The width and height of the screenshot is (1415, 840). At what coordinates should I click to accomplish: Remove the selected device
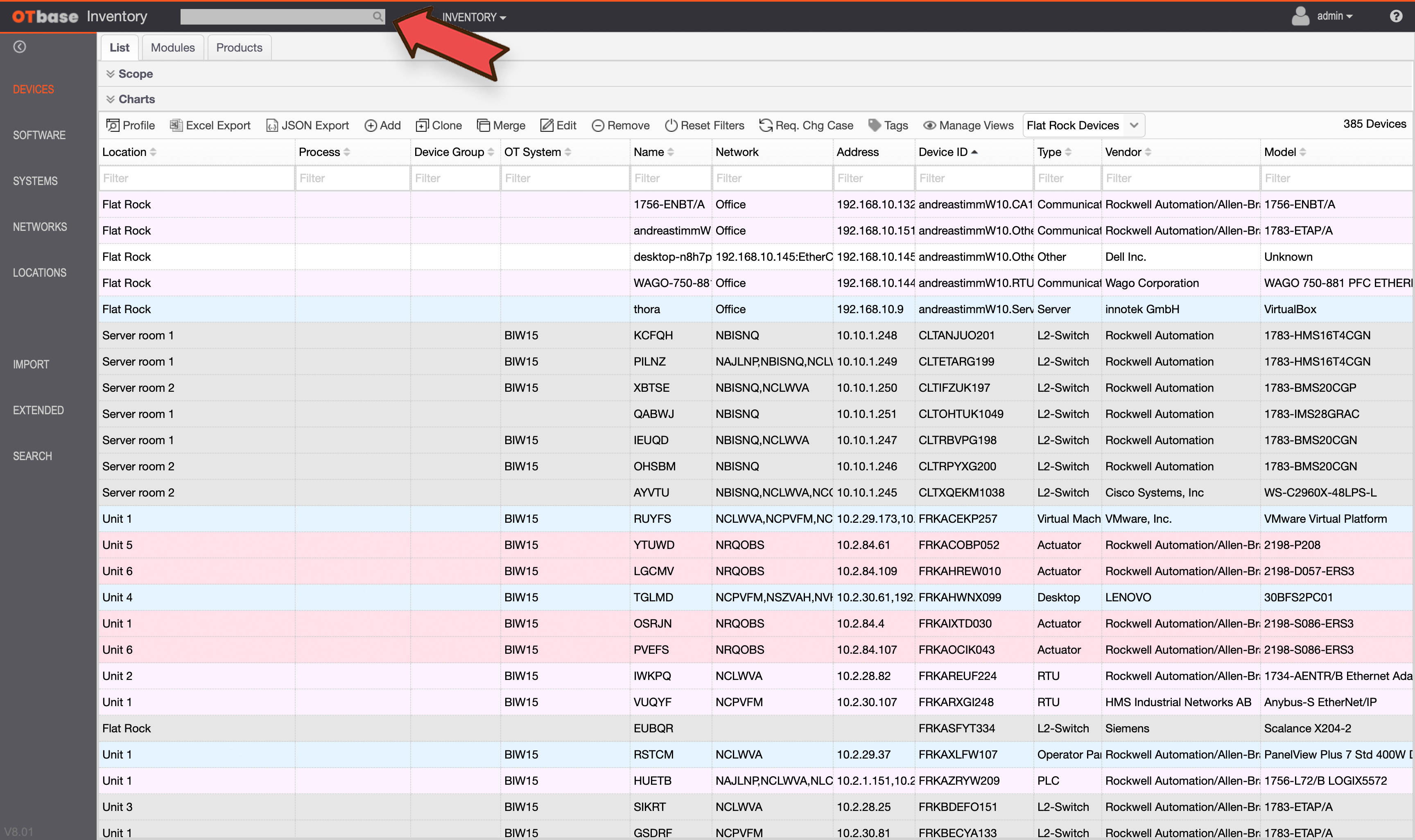click(x=620, y=125)
